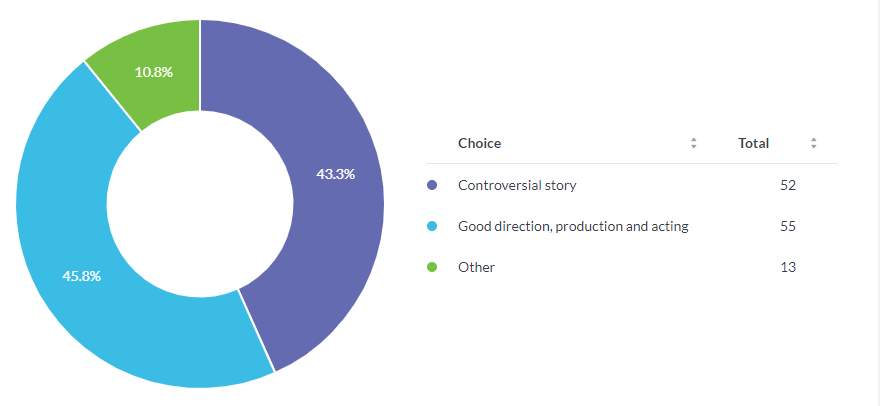
Task: Sort table by Choice column arrows
Action: (x=694, y=143)
